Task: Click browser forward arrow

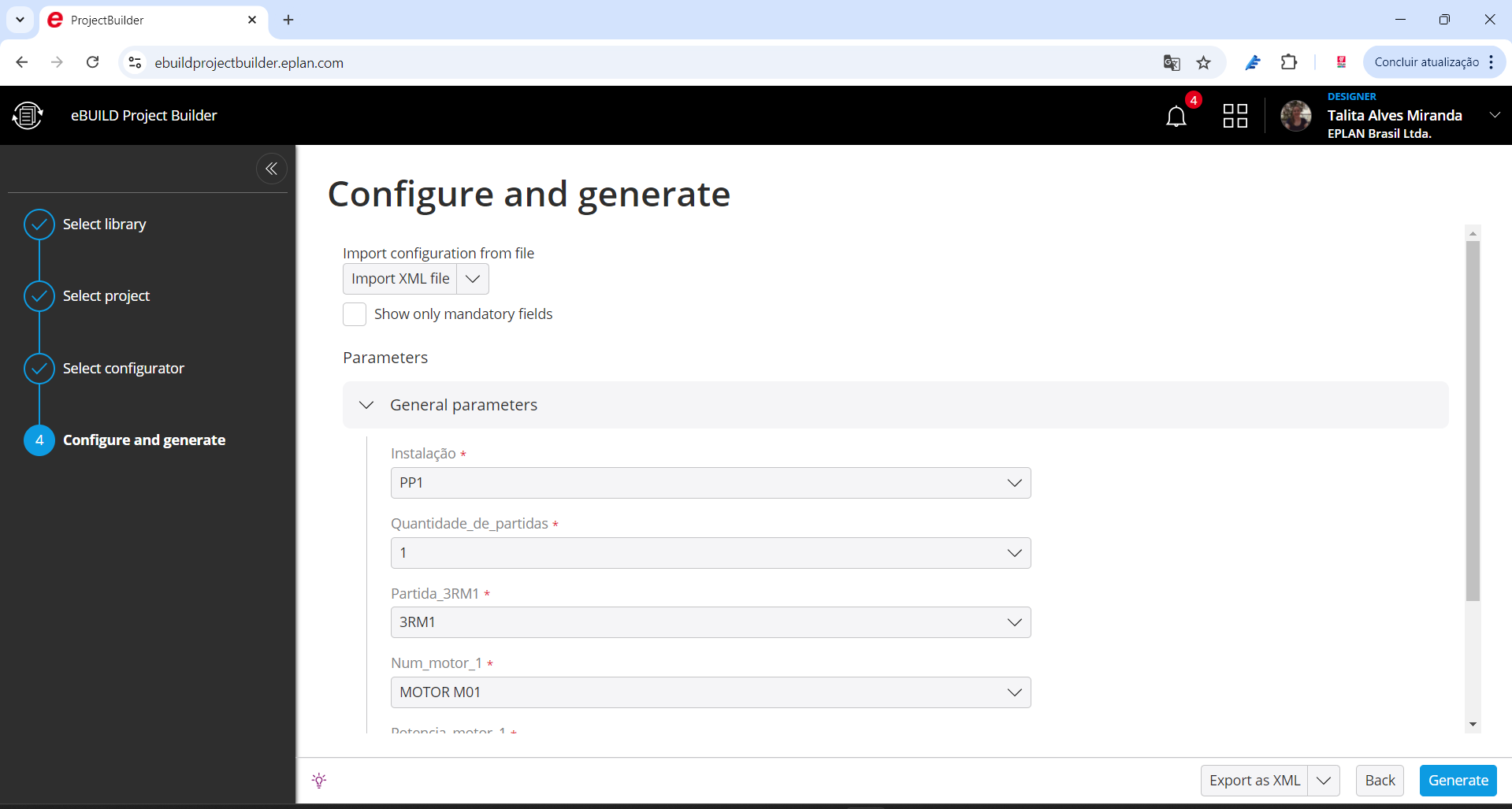Action: coord(57,62)
